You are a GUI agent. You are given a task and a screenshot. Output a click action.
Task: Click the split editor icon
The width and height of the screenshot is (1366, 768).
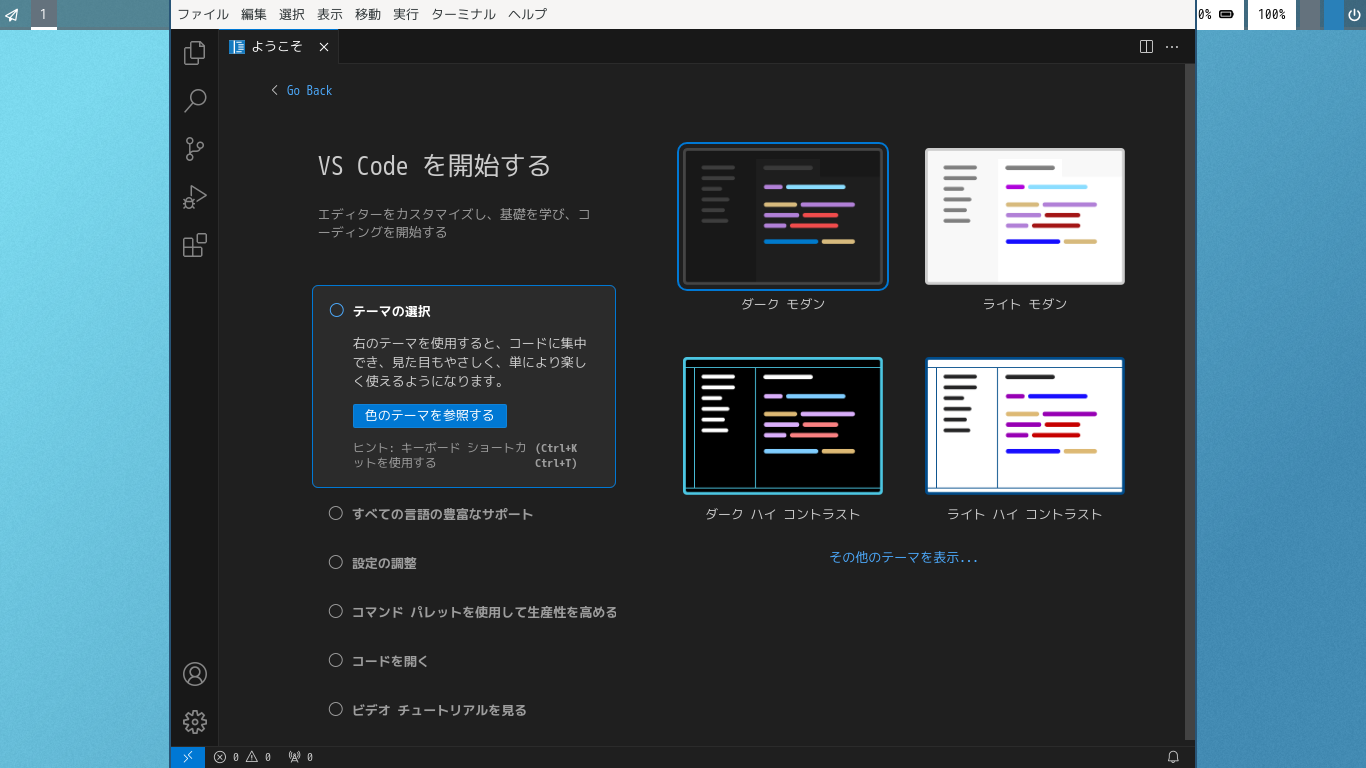click(x=1147, y=46)
